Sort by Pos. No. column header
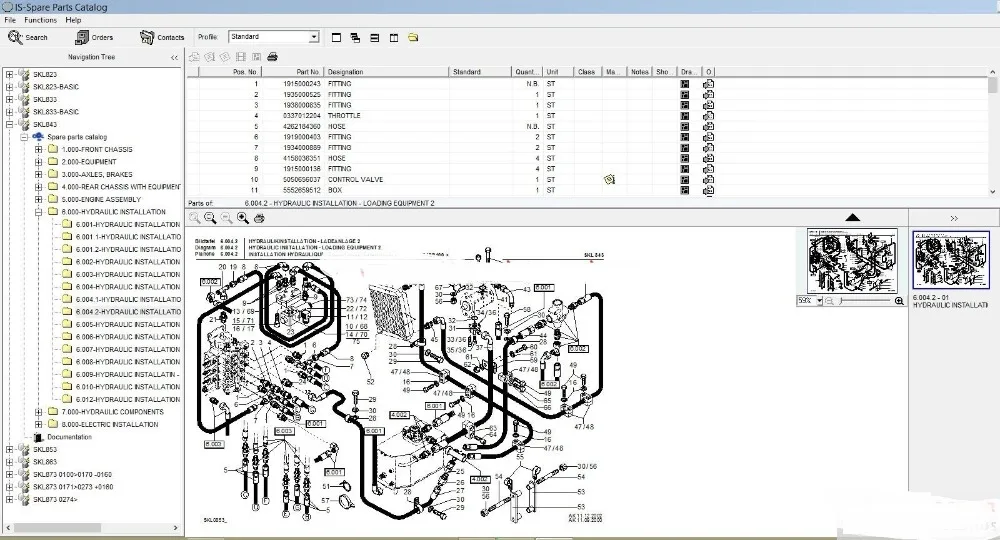 pos(230,71)
